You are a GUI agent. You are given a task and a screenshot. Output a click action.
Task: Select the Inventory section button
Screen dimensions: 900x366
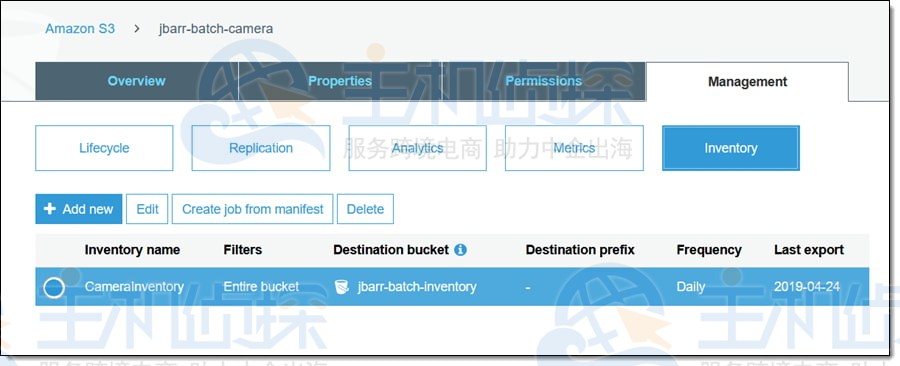click(x=731, y=148)
